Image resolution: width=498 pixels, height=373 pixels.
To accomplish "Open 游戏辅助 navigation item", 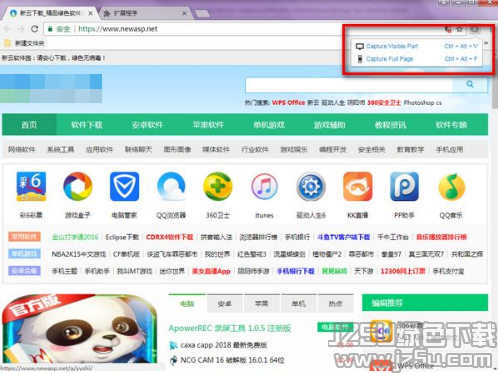I will click(330, 125).
